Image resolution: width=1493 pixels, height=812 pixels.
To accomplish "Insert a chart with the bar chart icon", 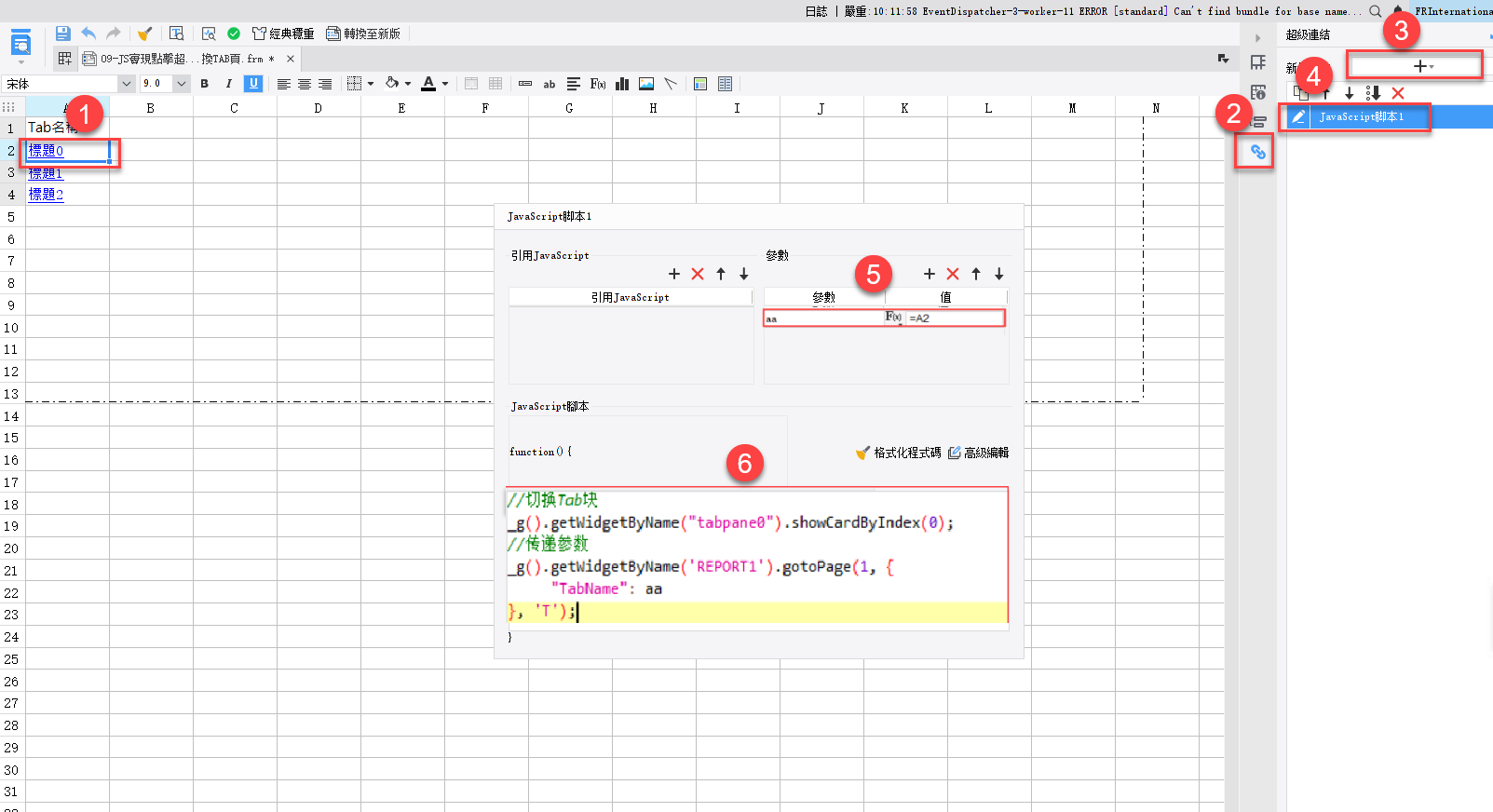I will [622, 84].
